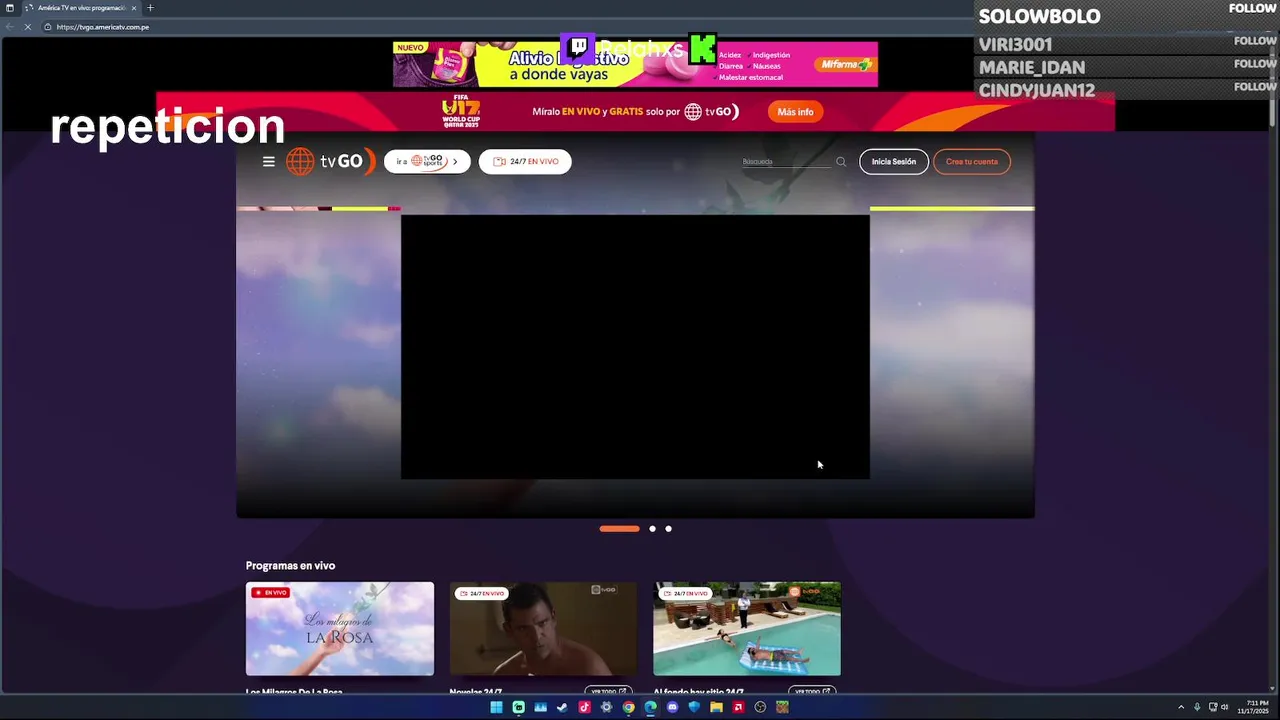1280x720 pixels.
Task: Stop loading the page
Action: [x=28, y=27]
